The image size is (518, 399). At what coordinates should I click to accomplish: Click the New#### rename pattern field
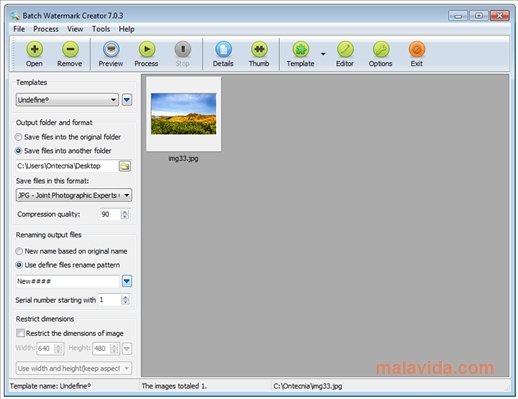coord(68,281)
